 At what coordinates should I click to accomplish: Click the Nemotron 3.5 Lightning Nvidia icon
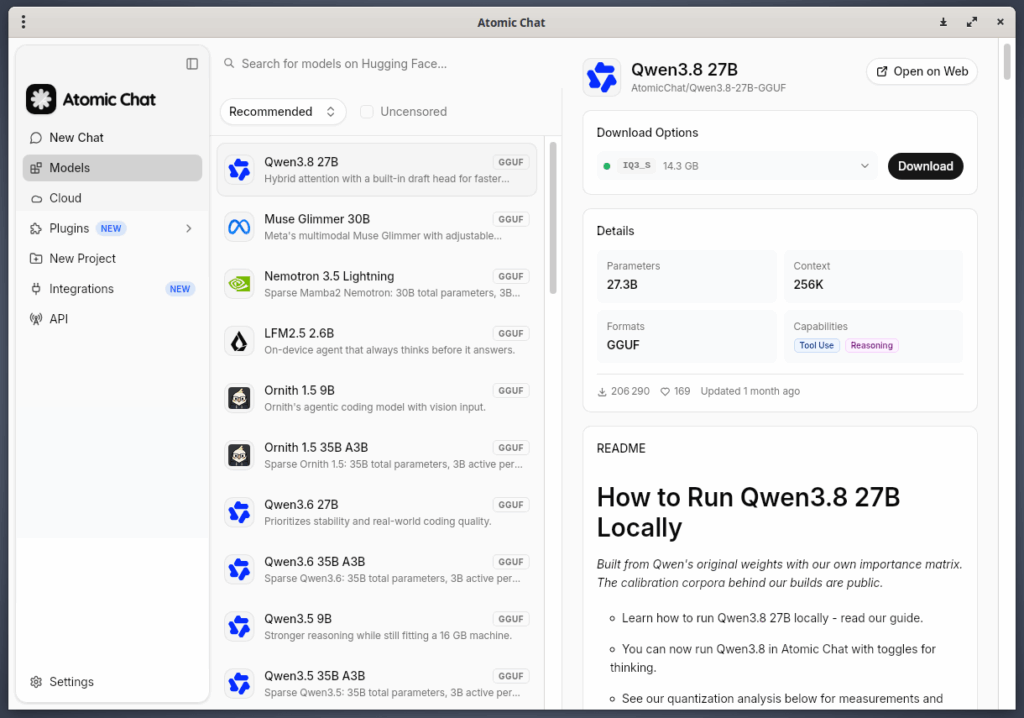239,284
